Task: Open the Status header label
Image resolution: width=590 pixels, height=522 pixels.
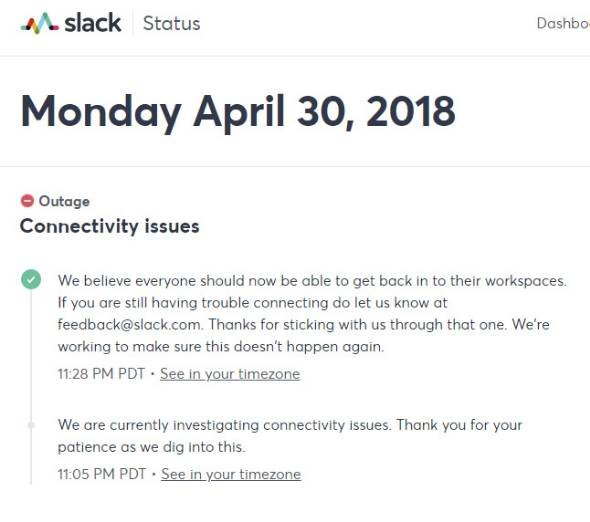Action: [x=172, y=23]
